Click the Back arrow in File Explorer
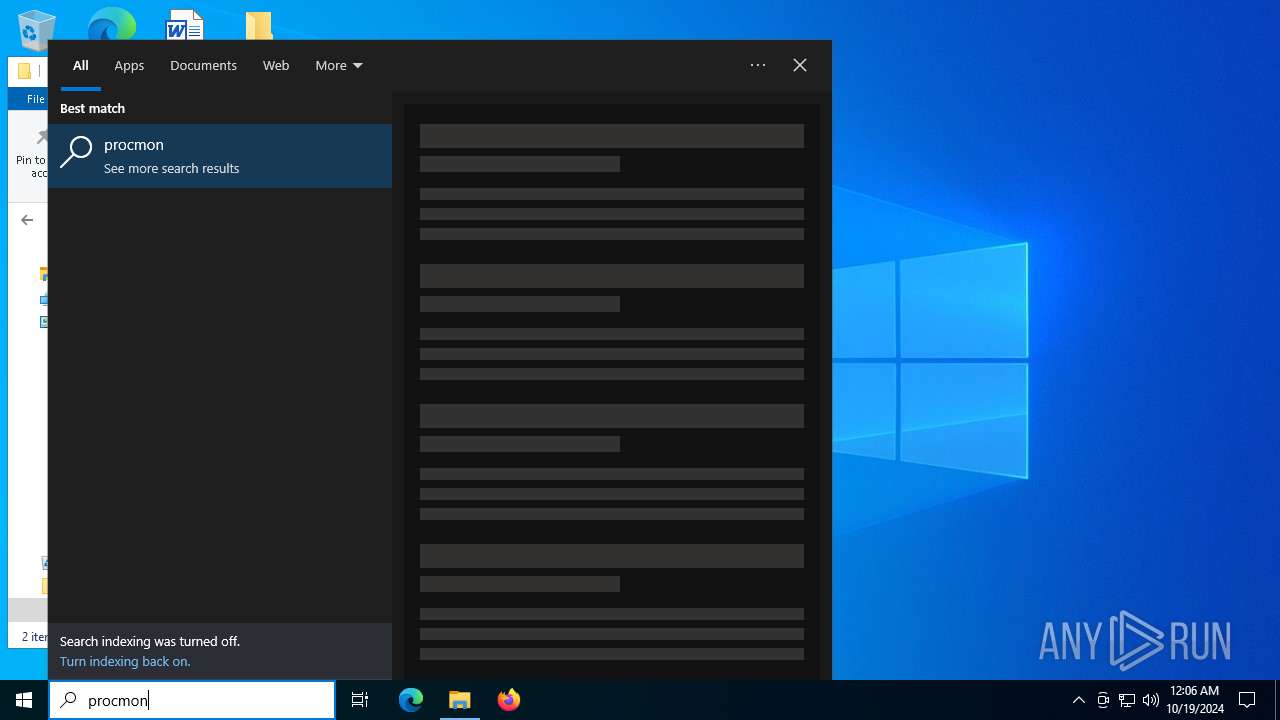 (x=27, y=220)
